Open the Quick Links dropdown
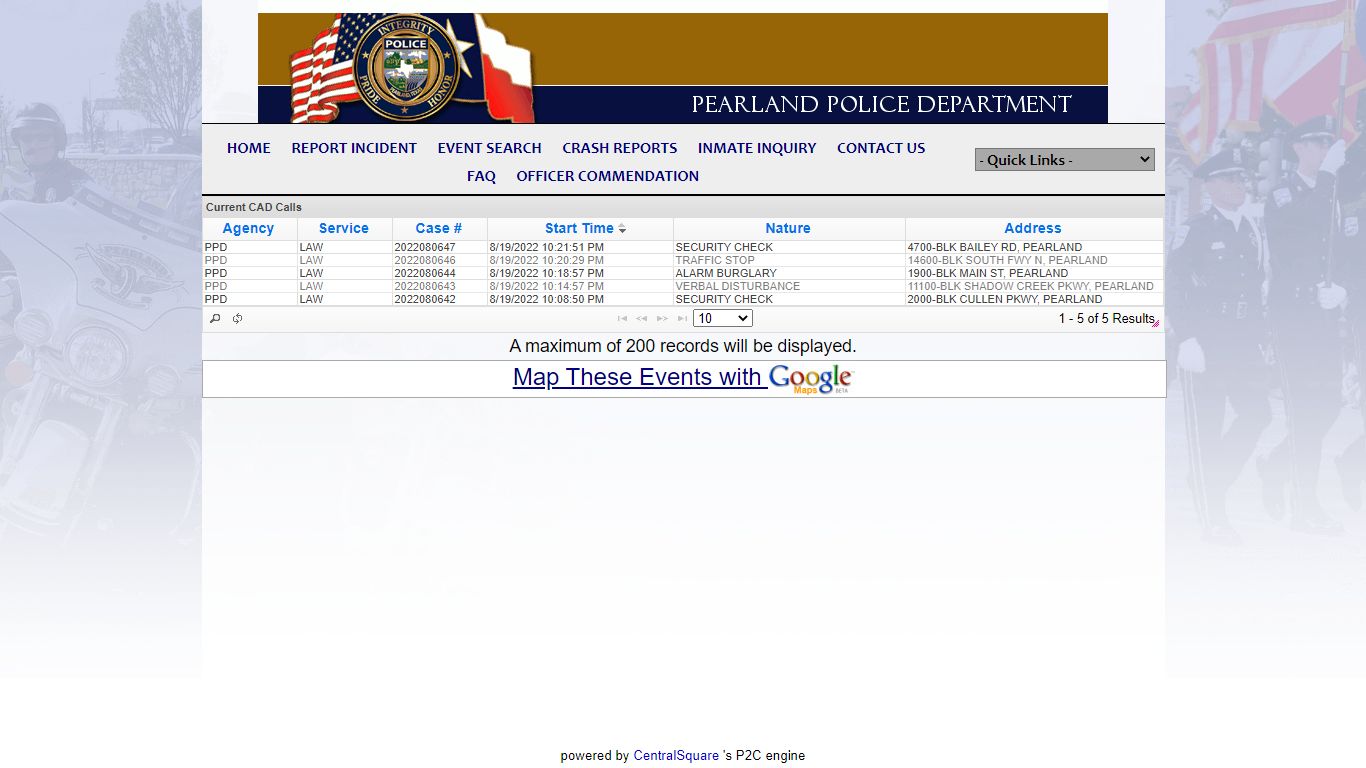Image resolution: width=1366 pixels, height=768 pixels. [1064, 159]
